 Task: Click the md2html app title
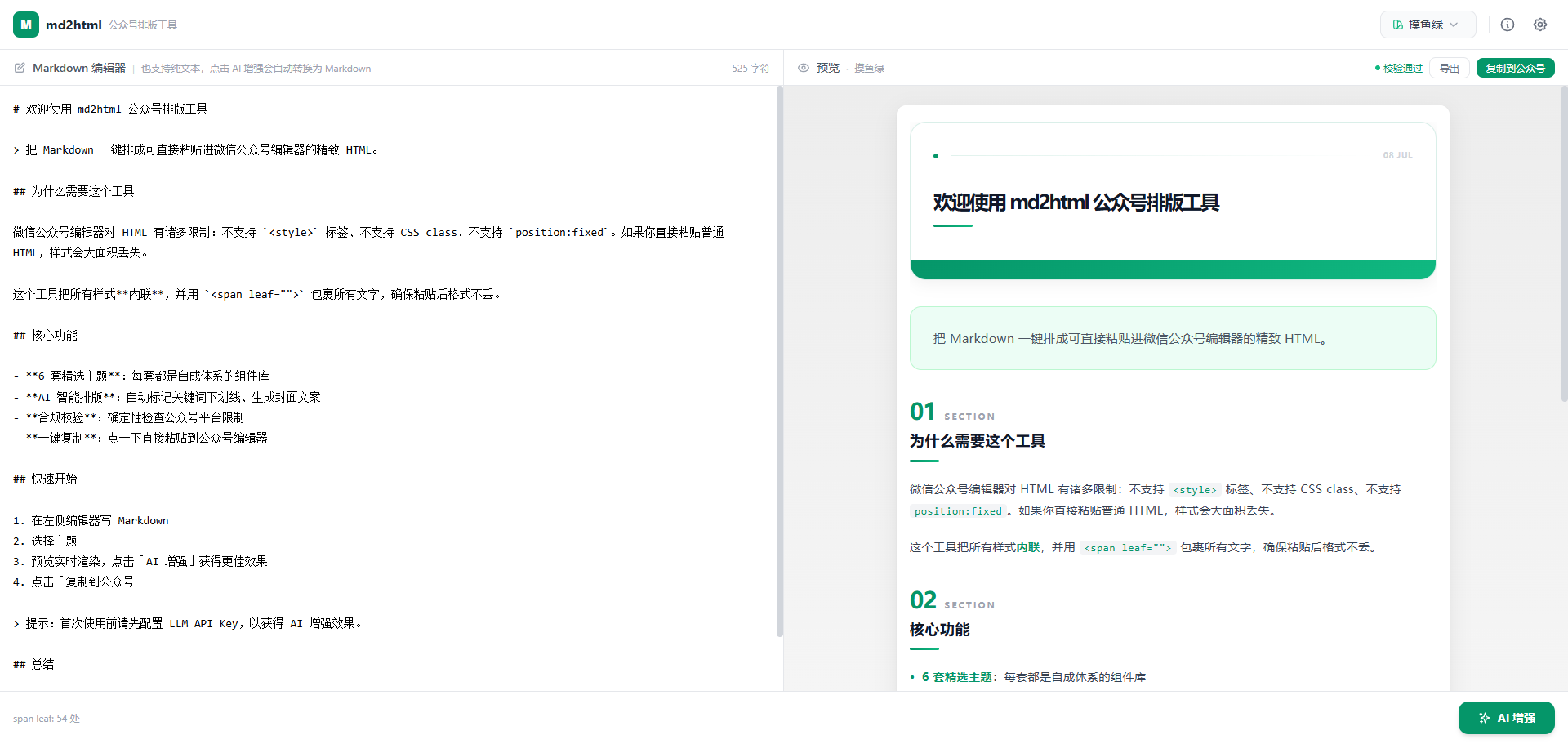click(73, 25)
